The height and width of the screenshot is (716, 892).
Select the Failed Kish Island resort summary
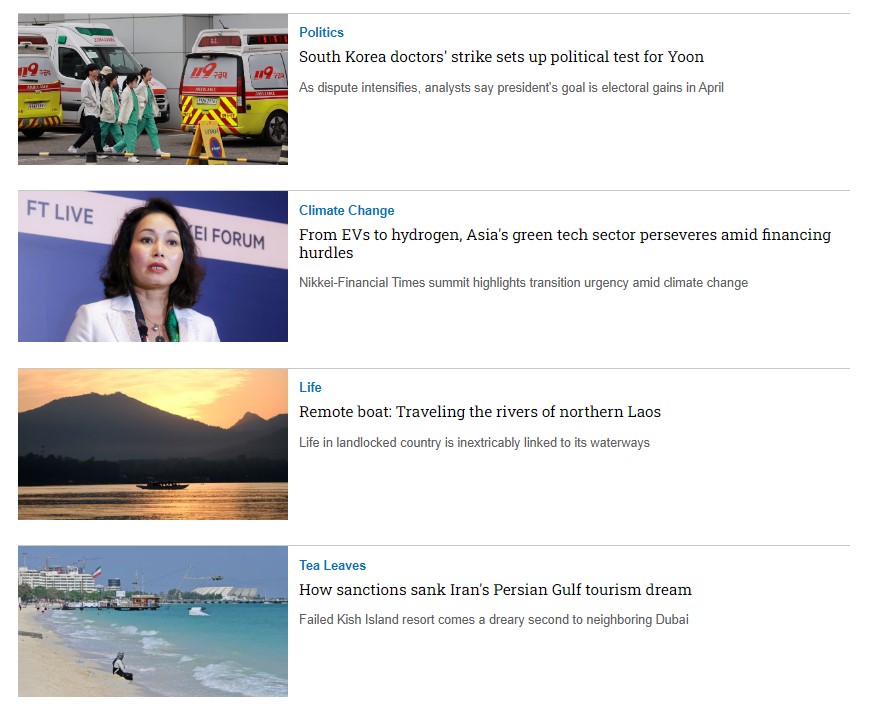pos(494,619)
